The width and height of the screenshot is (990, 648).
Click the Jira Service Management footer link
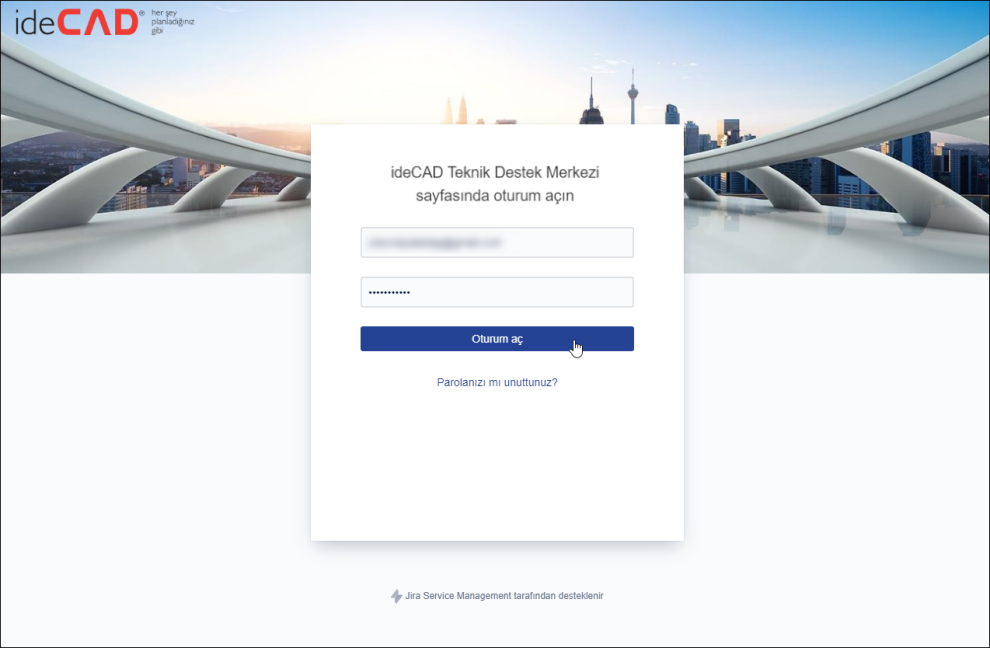pos(504,596)
